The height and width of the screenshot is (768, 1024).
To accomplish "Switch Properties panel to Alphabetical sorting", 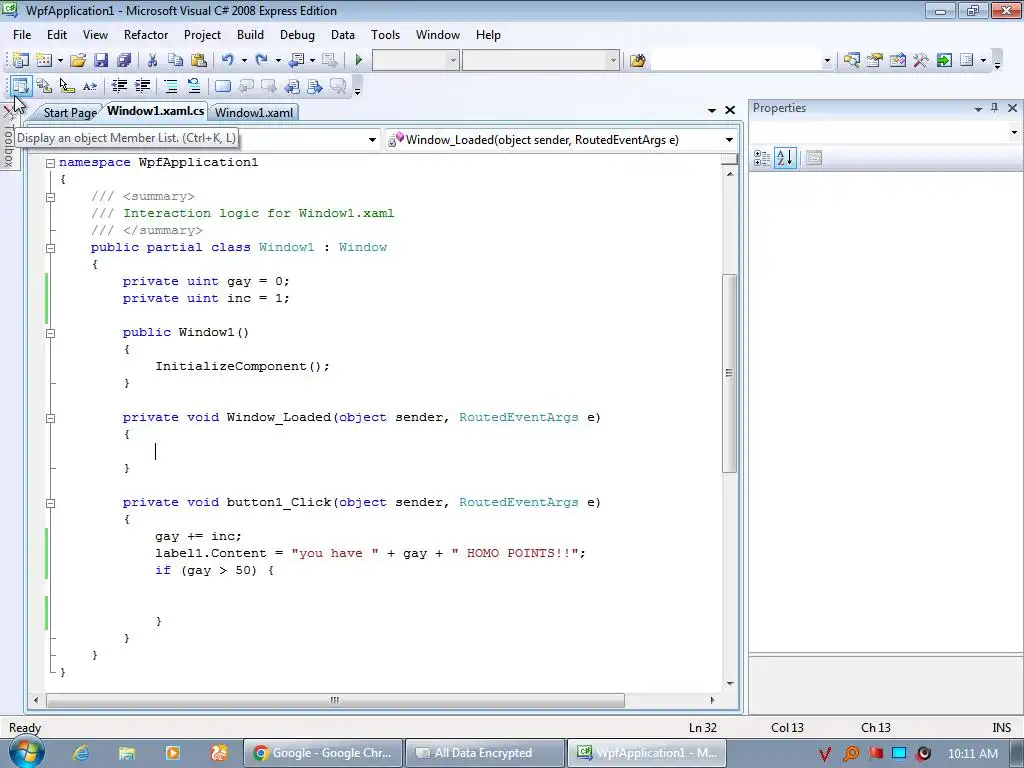I will [x=785, y=157].
